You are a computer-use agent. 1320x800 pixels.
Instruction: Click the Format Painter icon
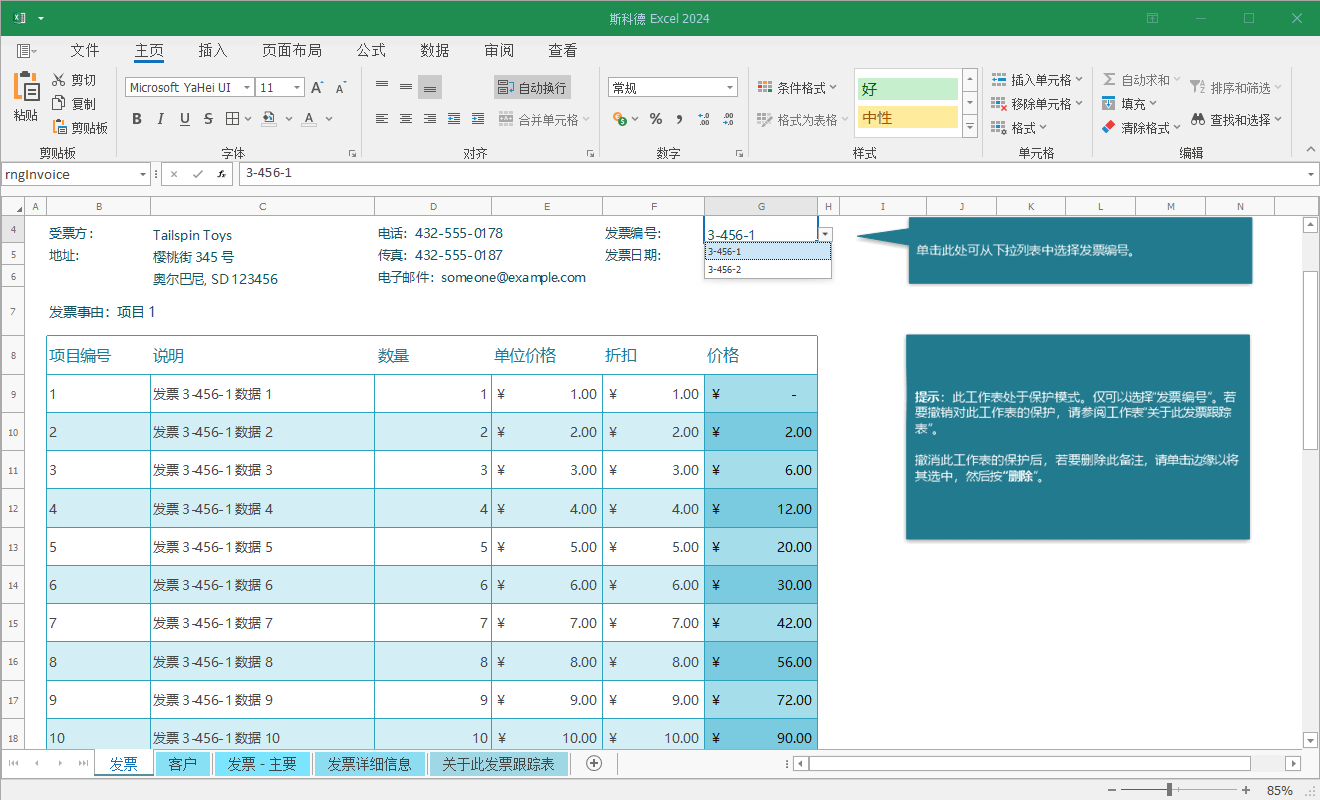59,128
